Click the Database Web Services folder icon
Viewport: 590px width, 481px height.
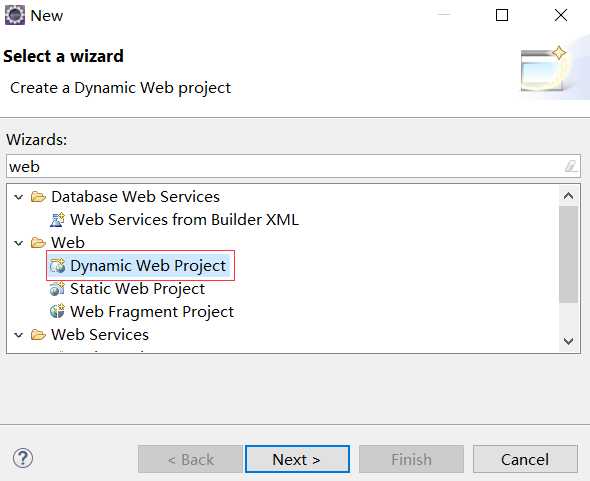(38, 197)
